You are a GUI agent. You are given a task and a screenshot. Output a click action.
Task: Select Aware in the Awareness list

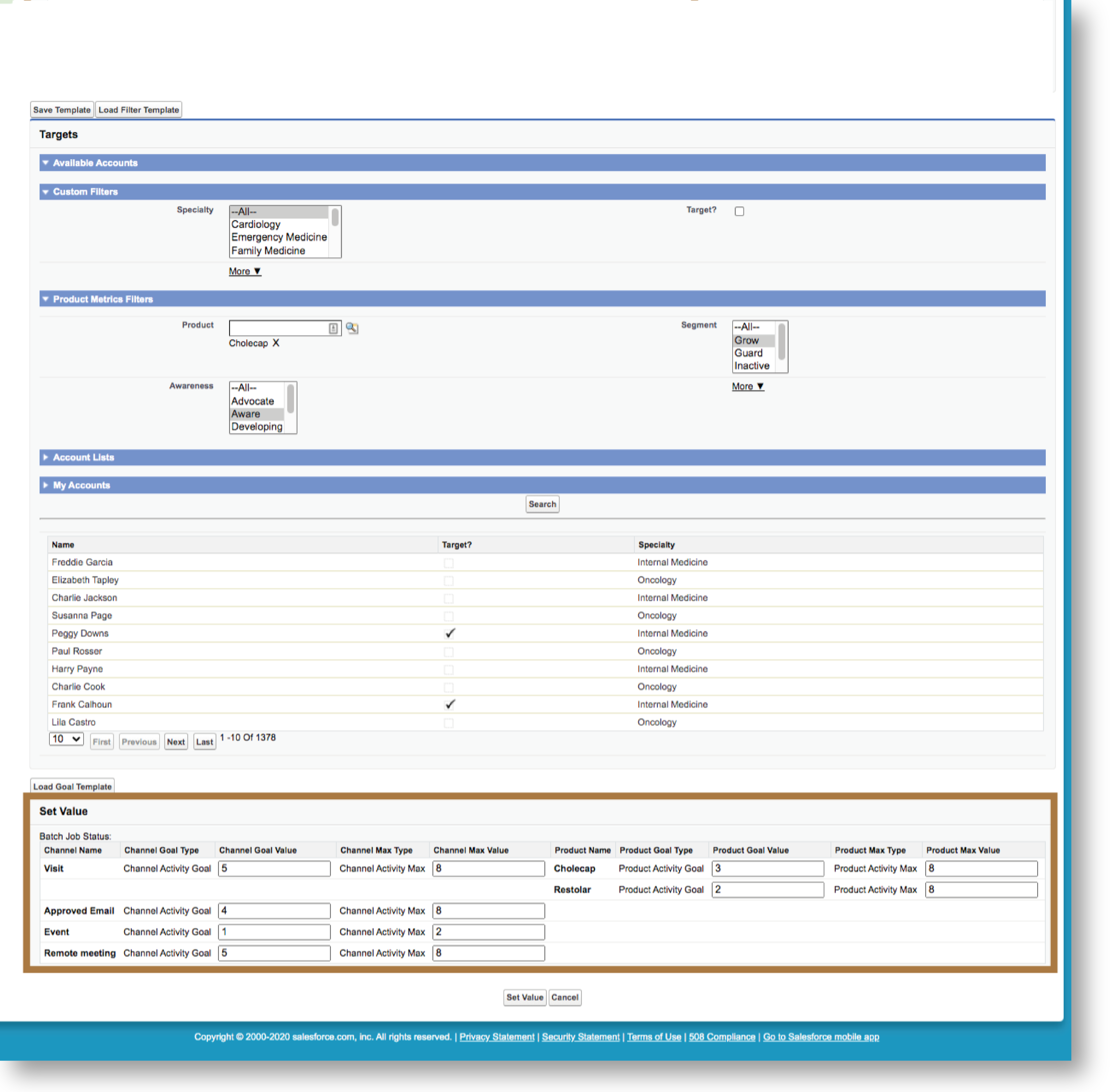tap(257, 414)
